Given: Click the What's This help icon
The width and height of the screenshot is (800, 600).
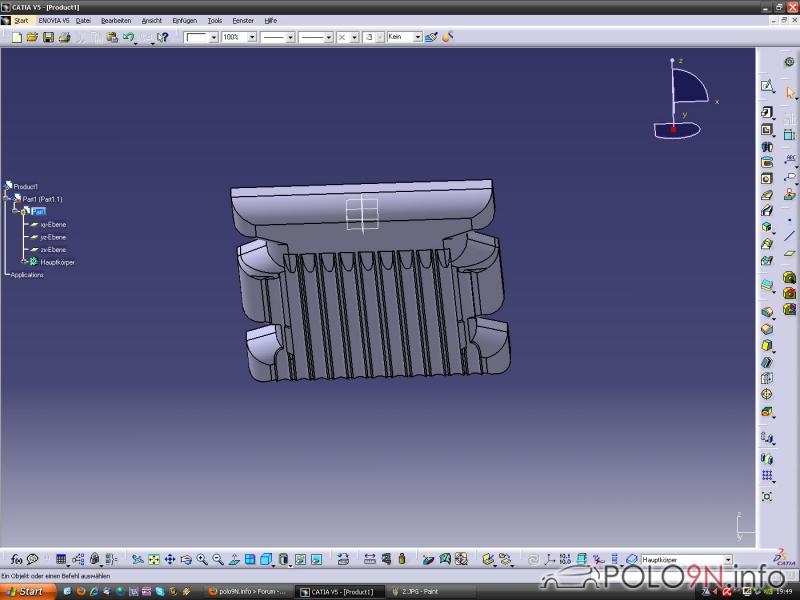Looking at the screenshot, I should click(162, 37).
